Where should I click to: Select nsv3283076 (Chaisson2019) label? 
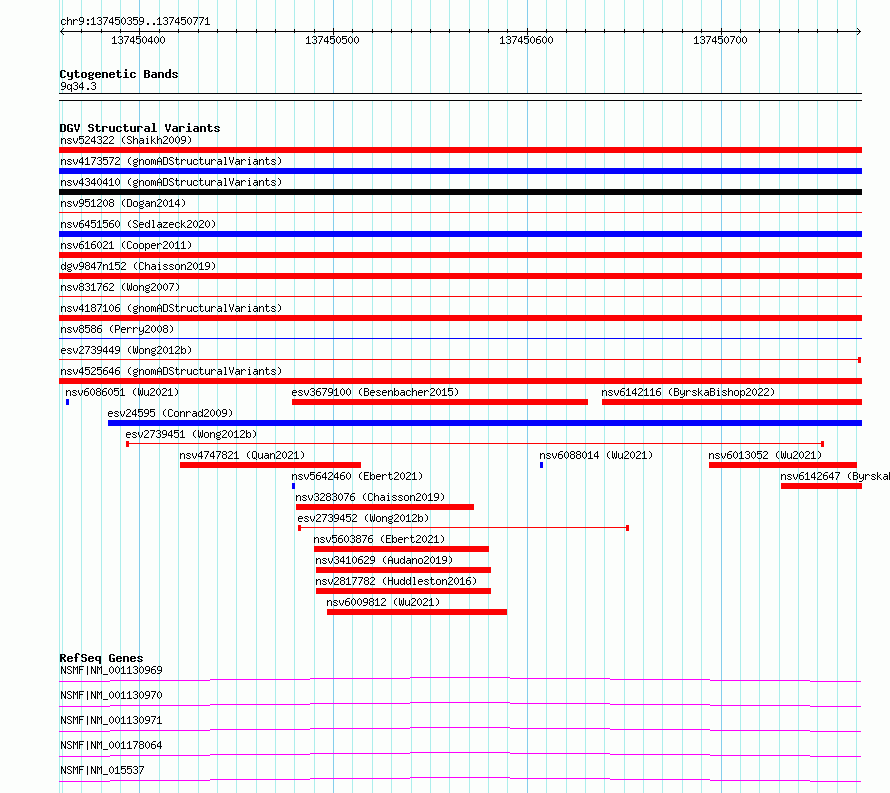[x=370, y=497]
